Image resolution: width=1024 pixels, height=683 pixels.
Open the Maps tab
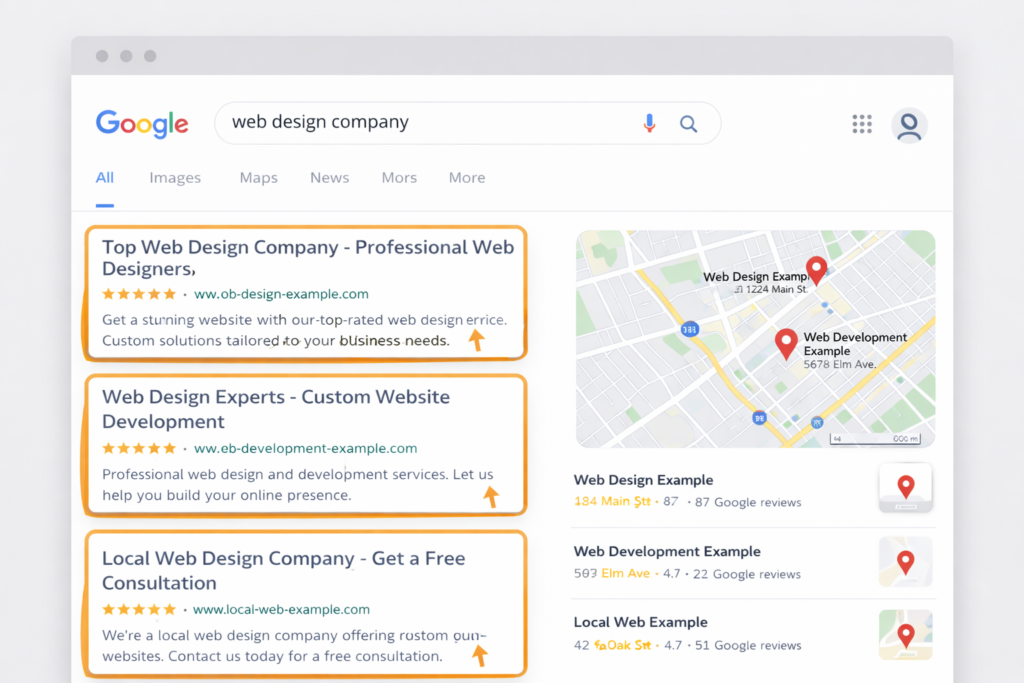pos(258,177)
